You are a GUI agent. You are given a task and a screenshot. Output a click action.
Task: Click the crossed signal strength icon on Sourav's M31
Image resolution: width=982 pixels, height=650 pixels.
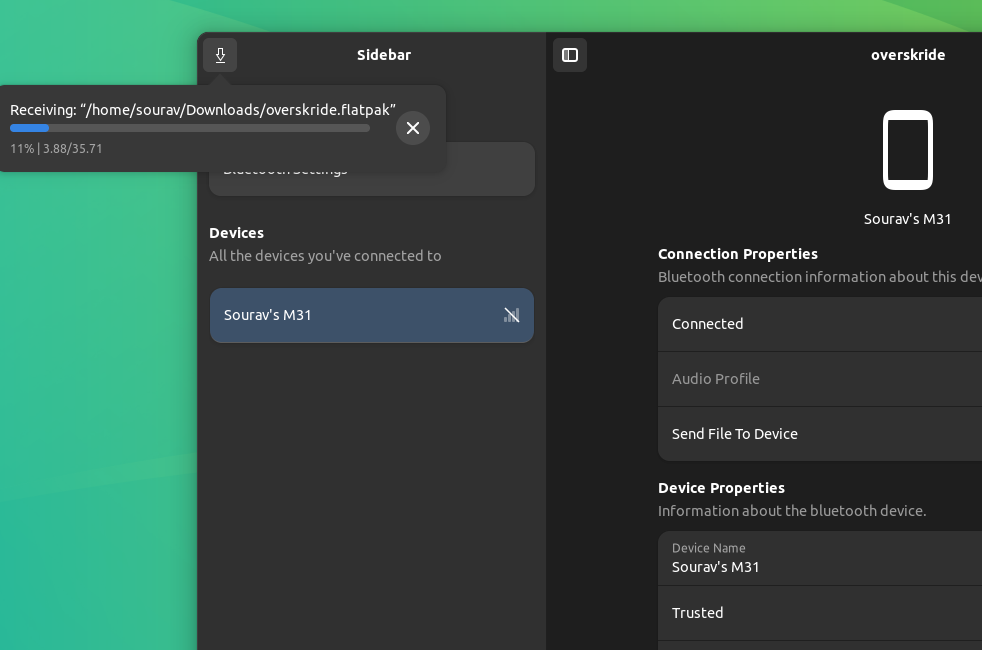(x=512, y=315)
